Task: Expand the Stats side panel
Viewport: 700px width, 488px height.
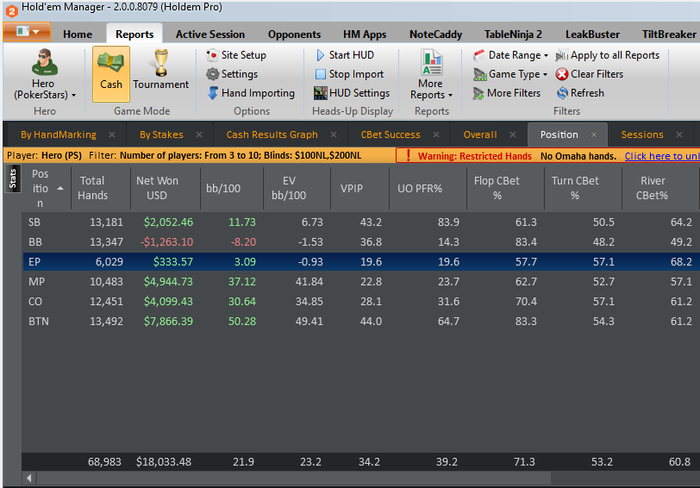Action: pyautogui.click(x=12, y=179)
